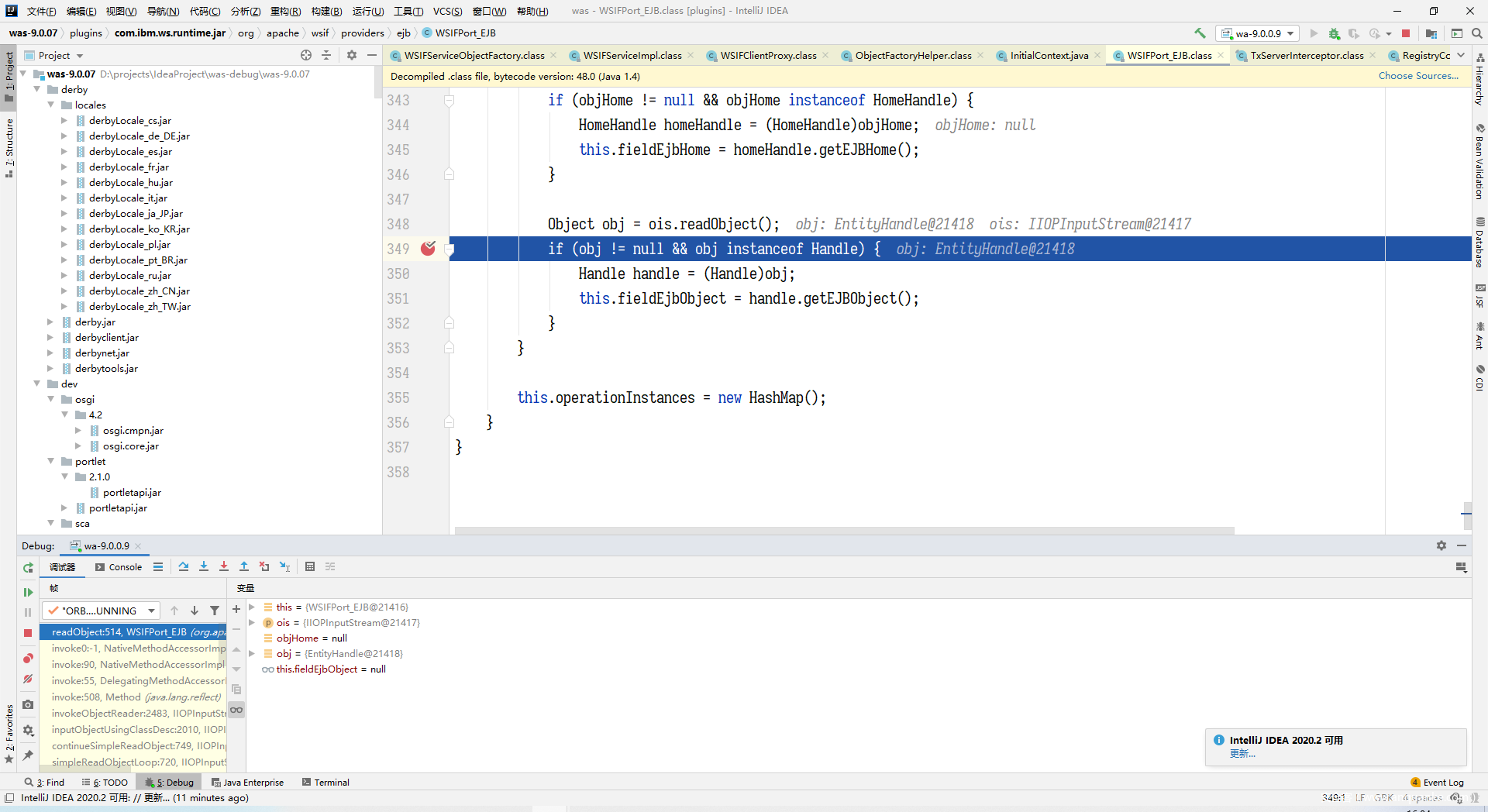1488x812 pixels.
Task: Click the Build project hammer icon
Action: (1200, 33)
